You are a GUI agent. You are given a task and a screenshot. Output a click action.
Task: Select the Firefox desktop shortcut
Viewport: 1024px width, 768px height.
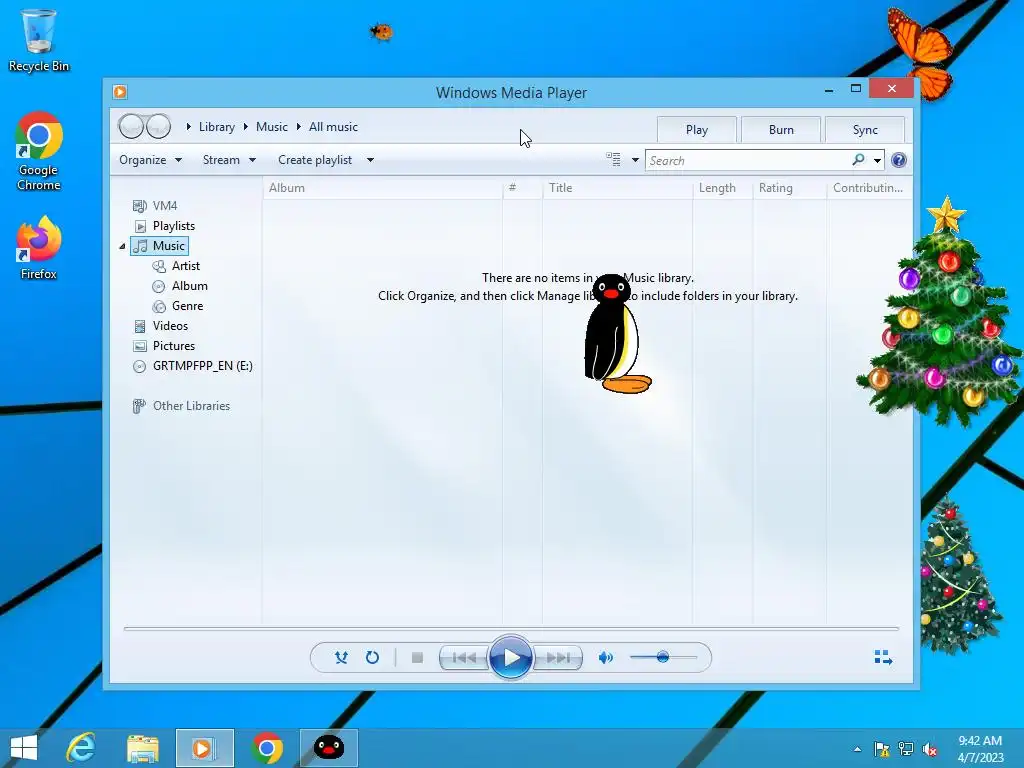(39, 248)
